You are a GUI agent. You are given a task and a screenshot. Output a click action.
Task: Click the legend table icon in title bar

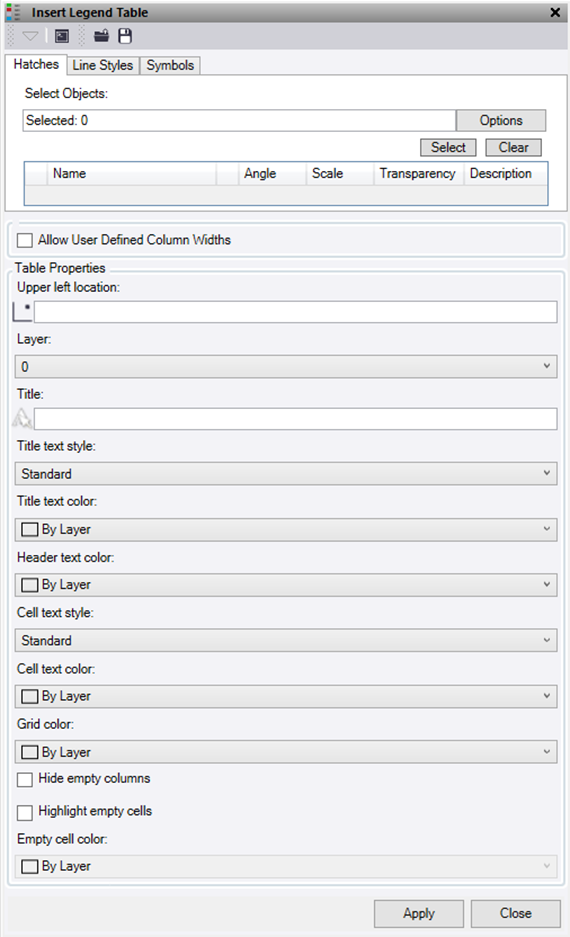coord(13,12)
